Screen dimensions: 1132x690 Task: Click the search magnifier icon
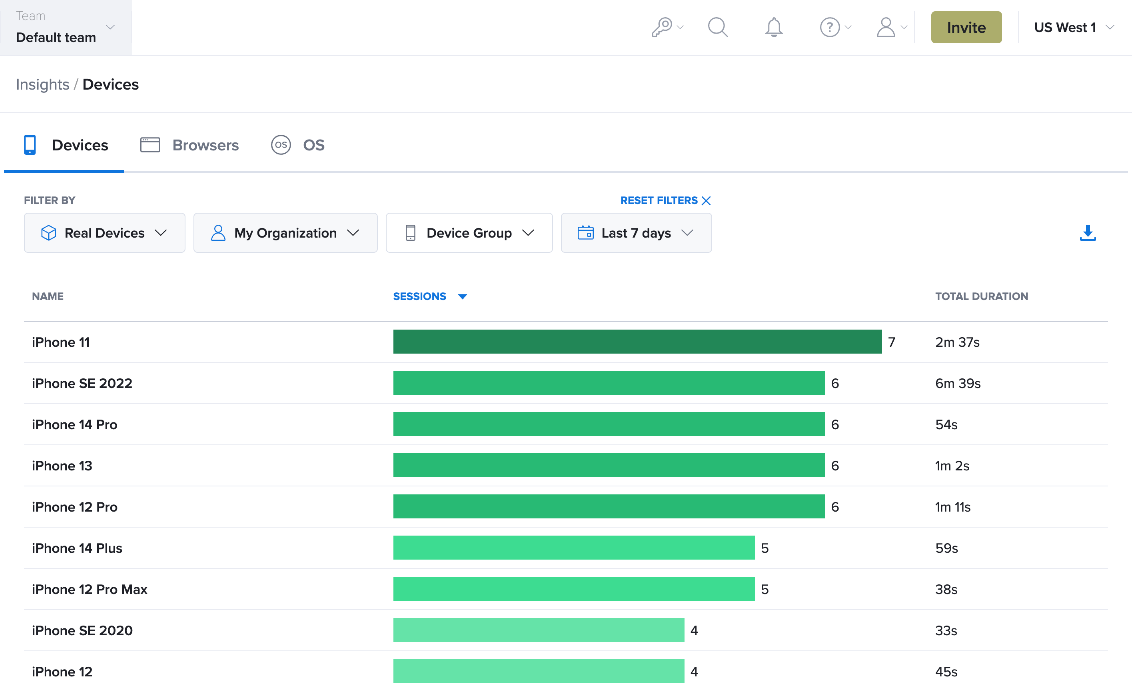(x=718, y=27)
